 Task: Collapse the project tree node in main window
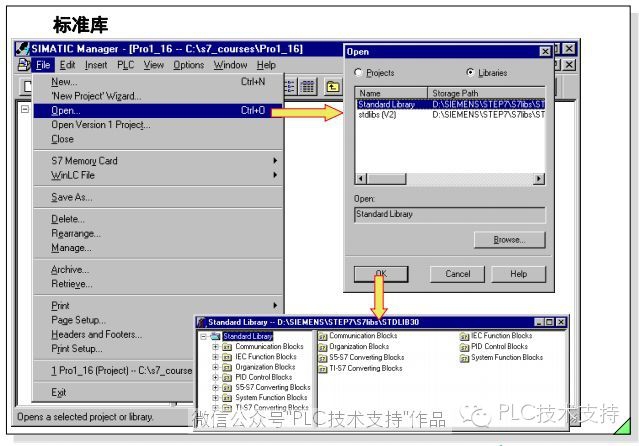(x=25, y=109)
